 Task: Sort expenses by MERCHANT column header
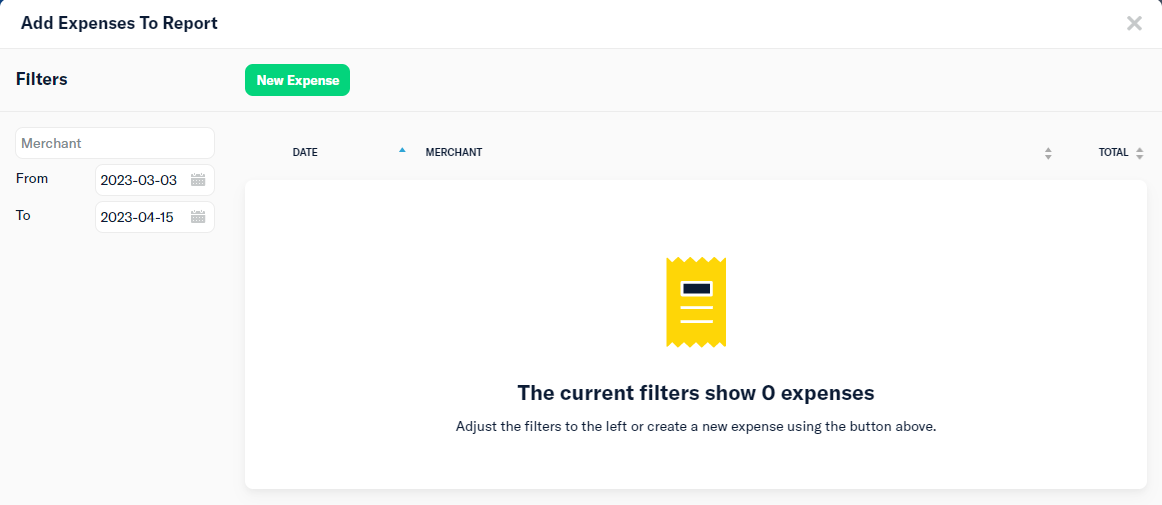pos(454,153)
